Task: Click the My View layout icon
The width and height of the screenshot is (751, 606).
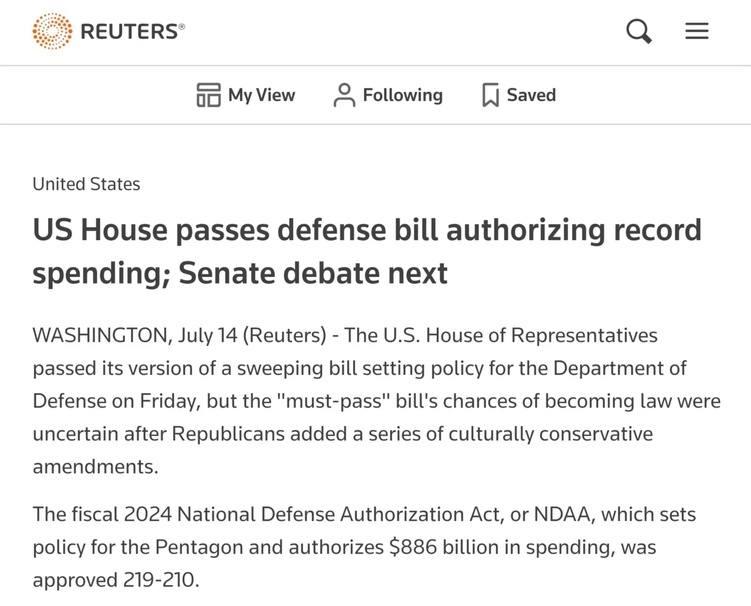Action: [208, 95]
